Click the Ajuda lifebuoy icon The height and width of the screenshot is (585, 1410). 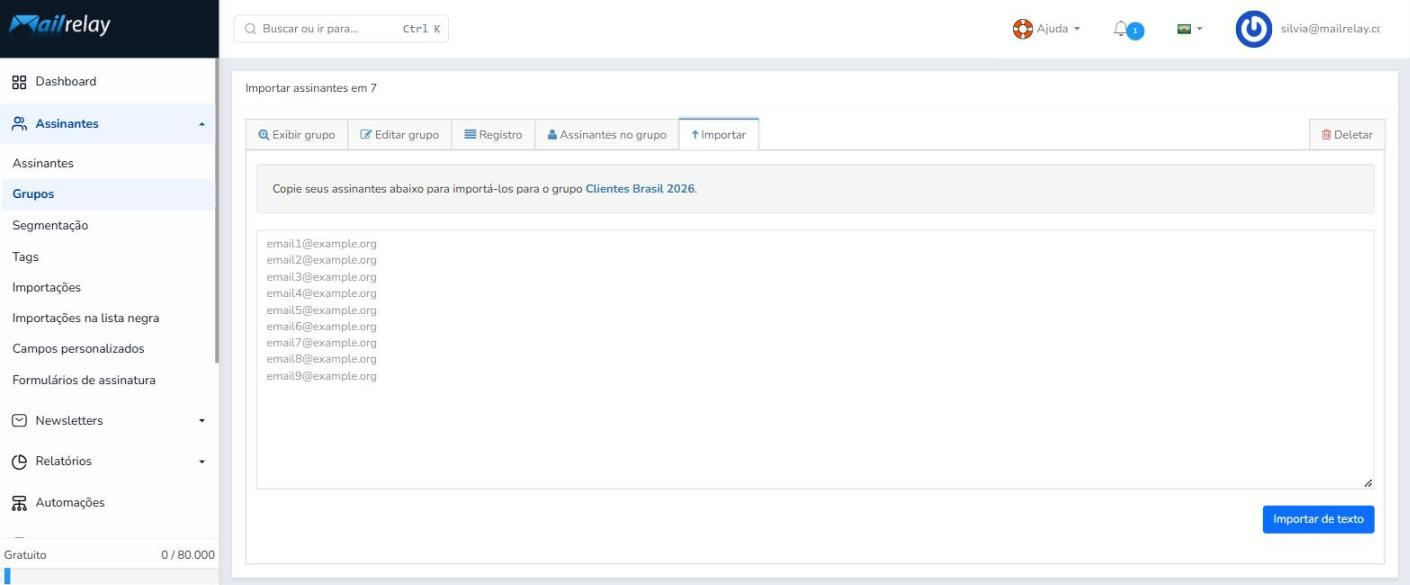[x=1023, y=29]
